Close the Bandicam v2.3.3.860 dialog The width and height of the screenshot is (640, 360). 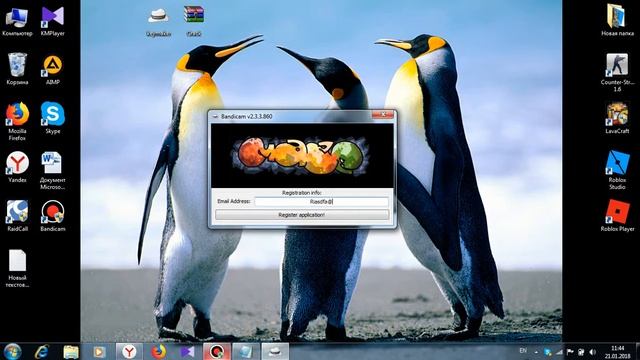(x=383, y=115)
